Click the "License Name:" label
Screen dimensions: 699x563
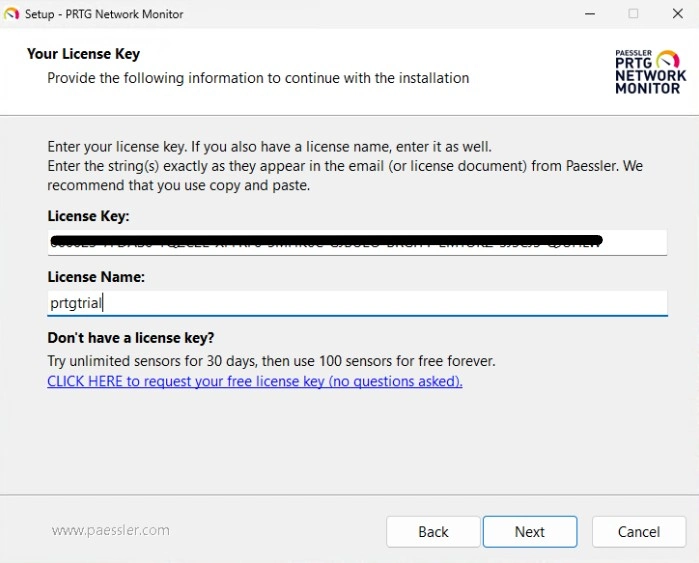click(x=96, y=276)
